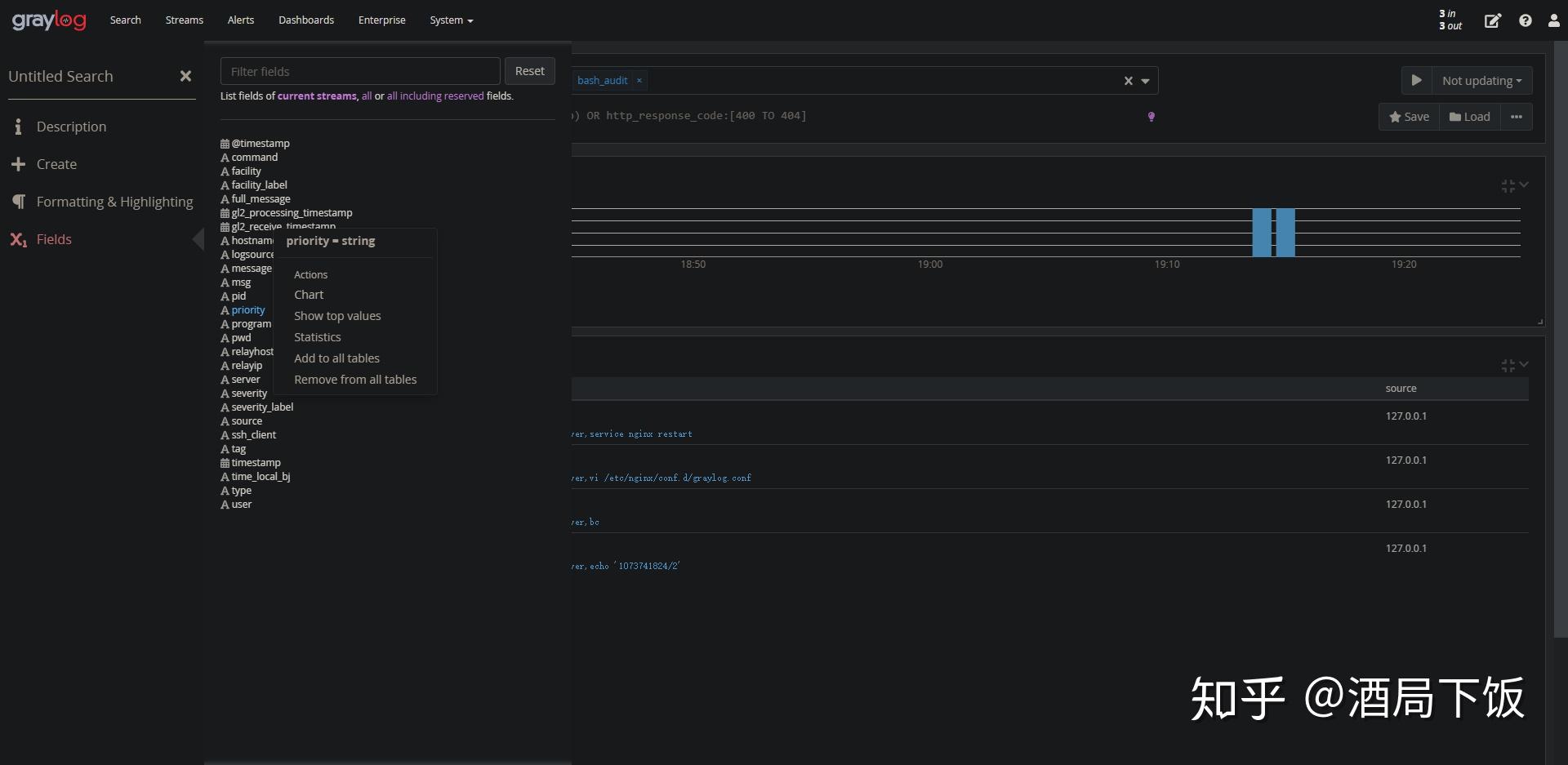Image resolution: width=1568 pixels, height=765 pixels.
Task: Remove the bash_audit stream tag
Action: point(639,80)
